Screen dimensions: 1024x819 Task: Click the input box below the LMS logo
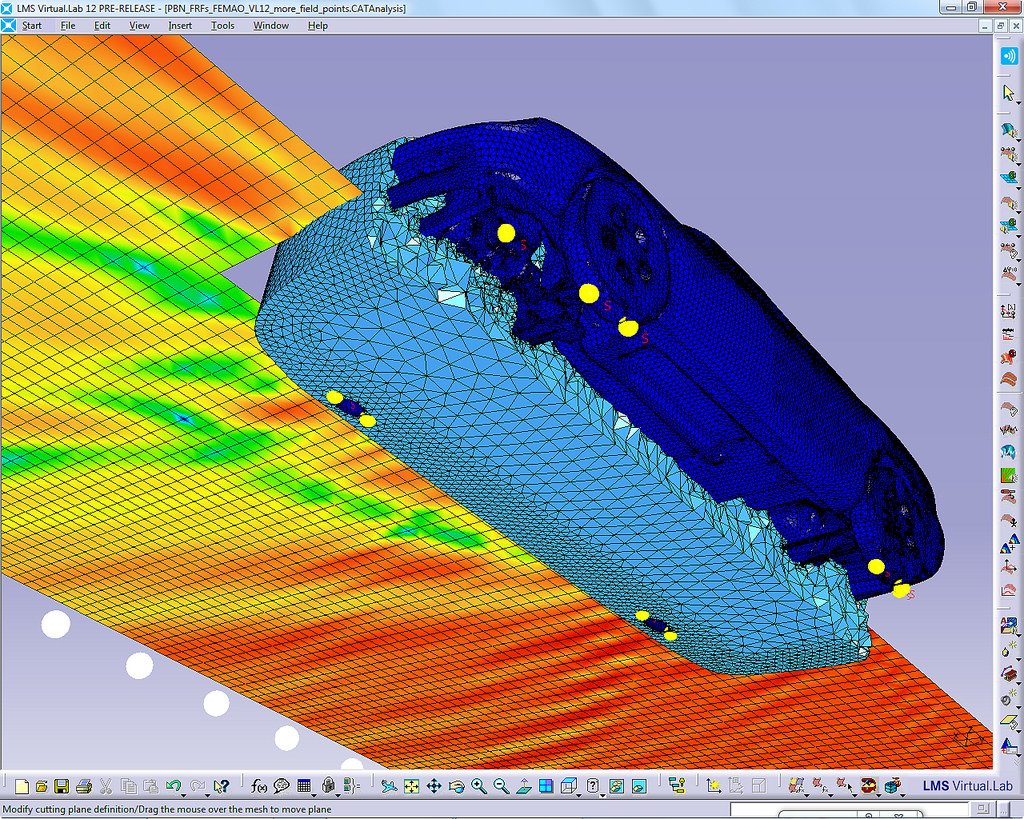(850, 810)
